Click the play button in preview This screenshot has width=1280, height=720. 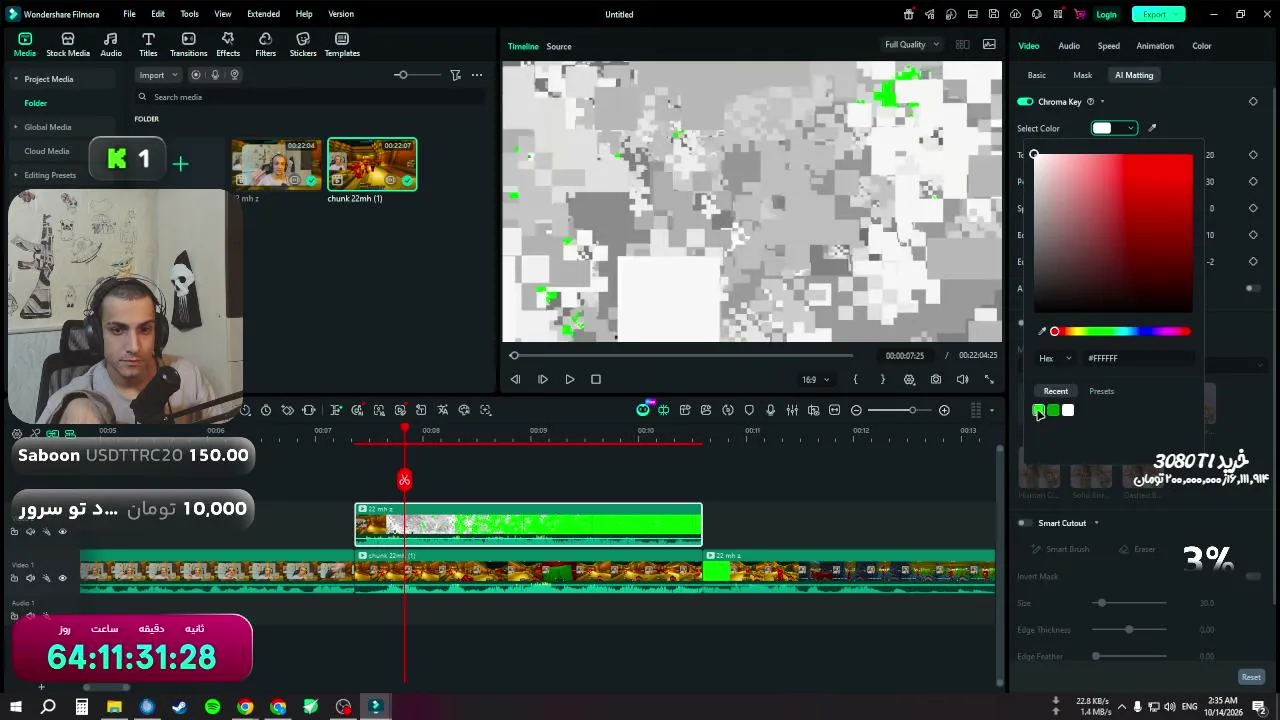point(569,380)
